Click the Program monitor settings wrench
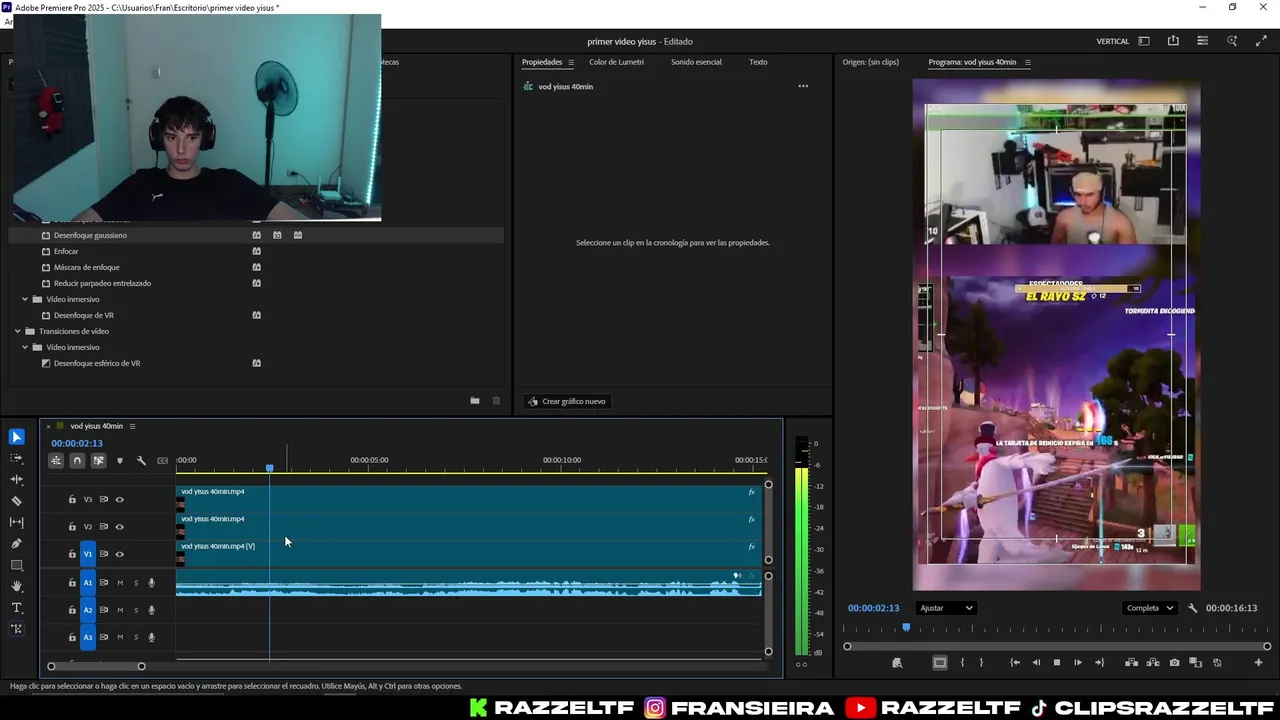Screen dimensions: 1280x720 [1192, 608]
